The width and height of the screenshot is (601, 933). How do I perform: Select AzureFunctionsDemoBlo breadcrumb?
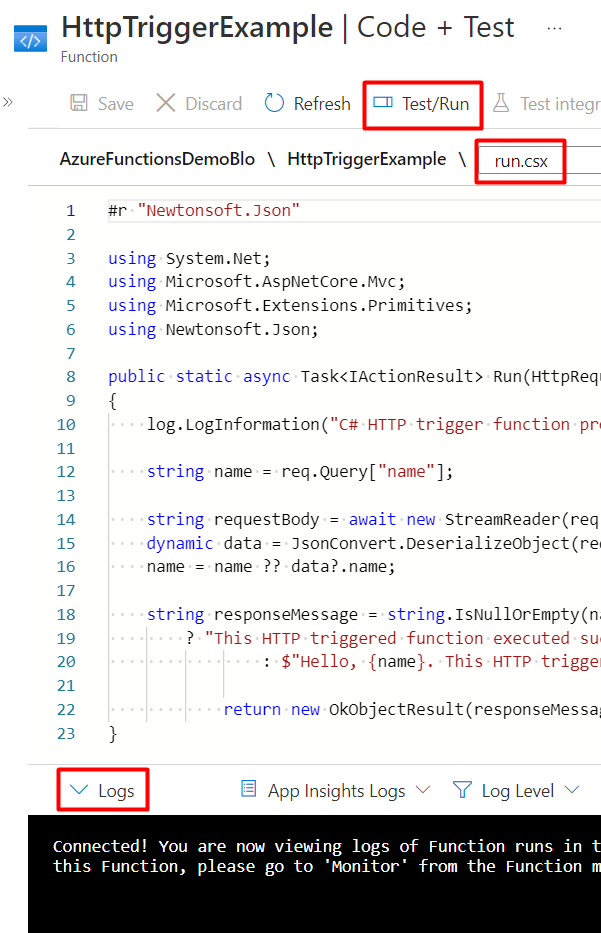tap(157, 159)
